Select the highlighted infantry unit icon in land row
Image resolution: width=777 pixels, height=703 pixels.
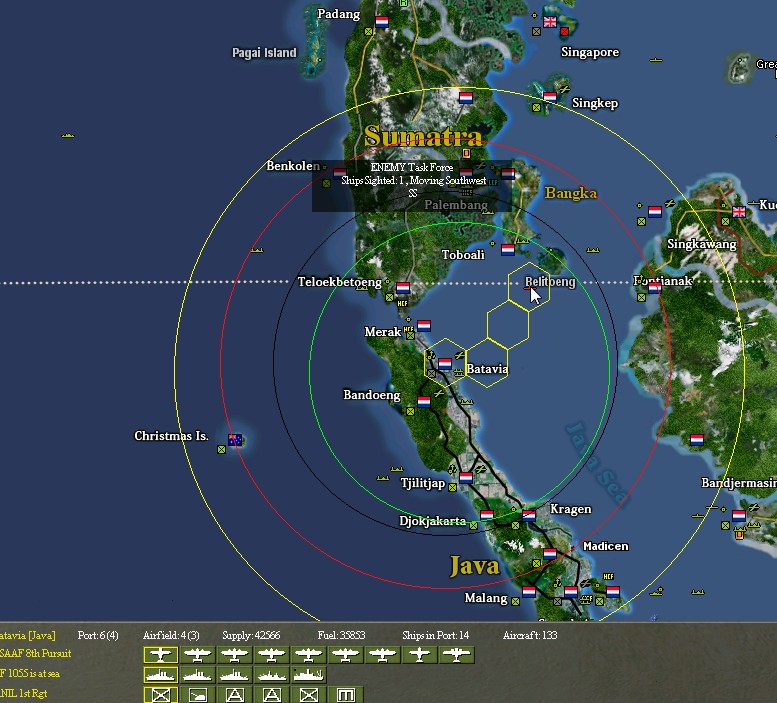click(161, 695)
